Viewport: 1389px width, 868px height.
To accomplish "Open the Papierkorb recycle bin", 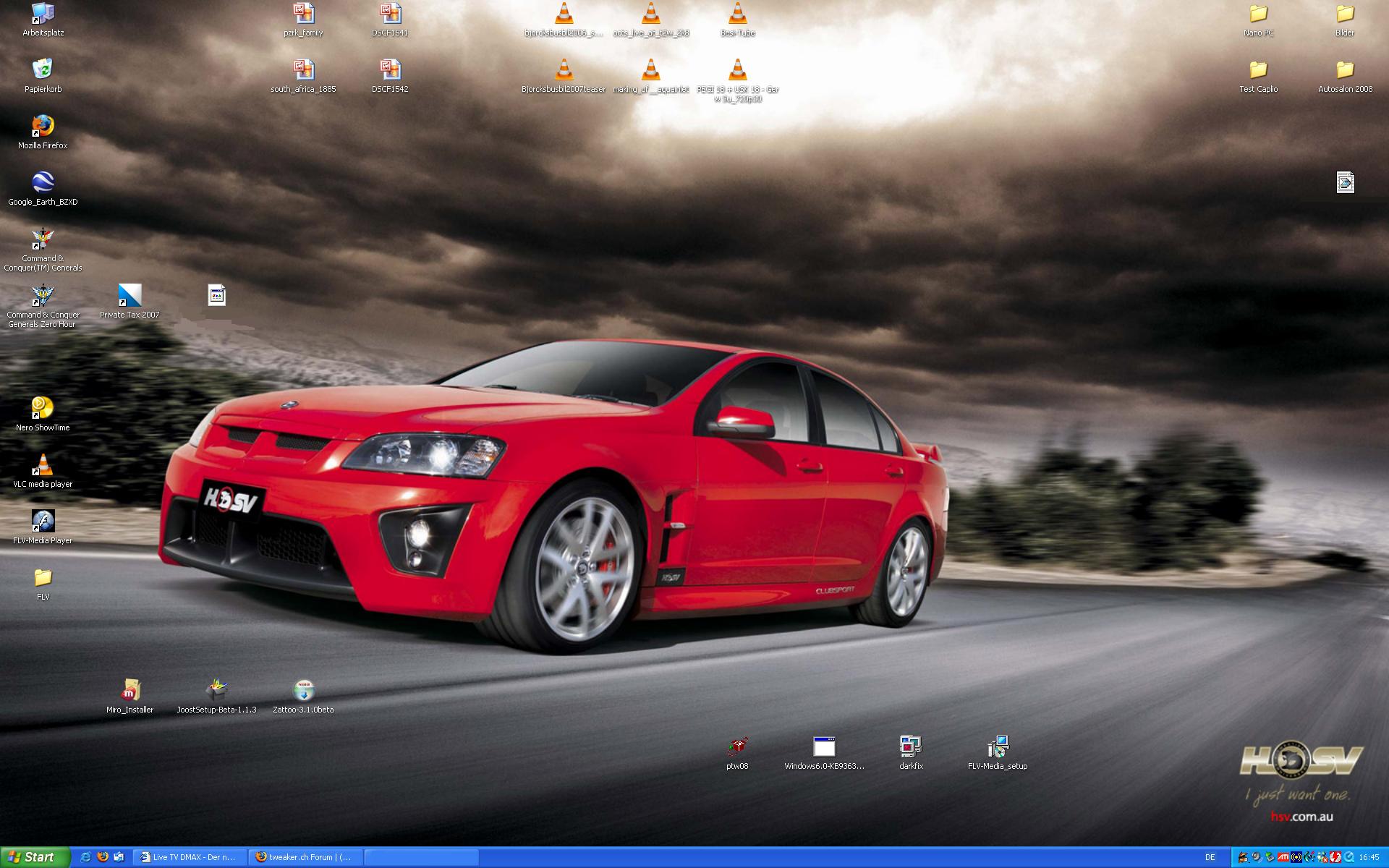I will pos(43,69).
